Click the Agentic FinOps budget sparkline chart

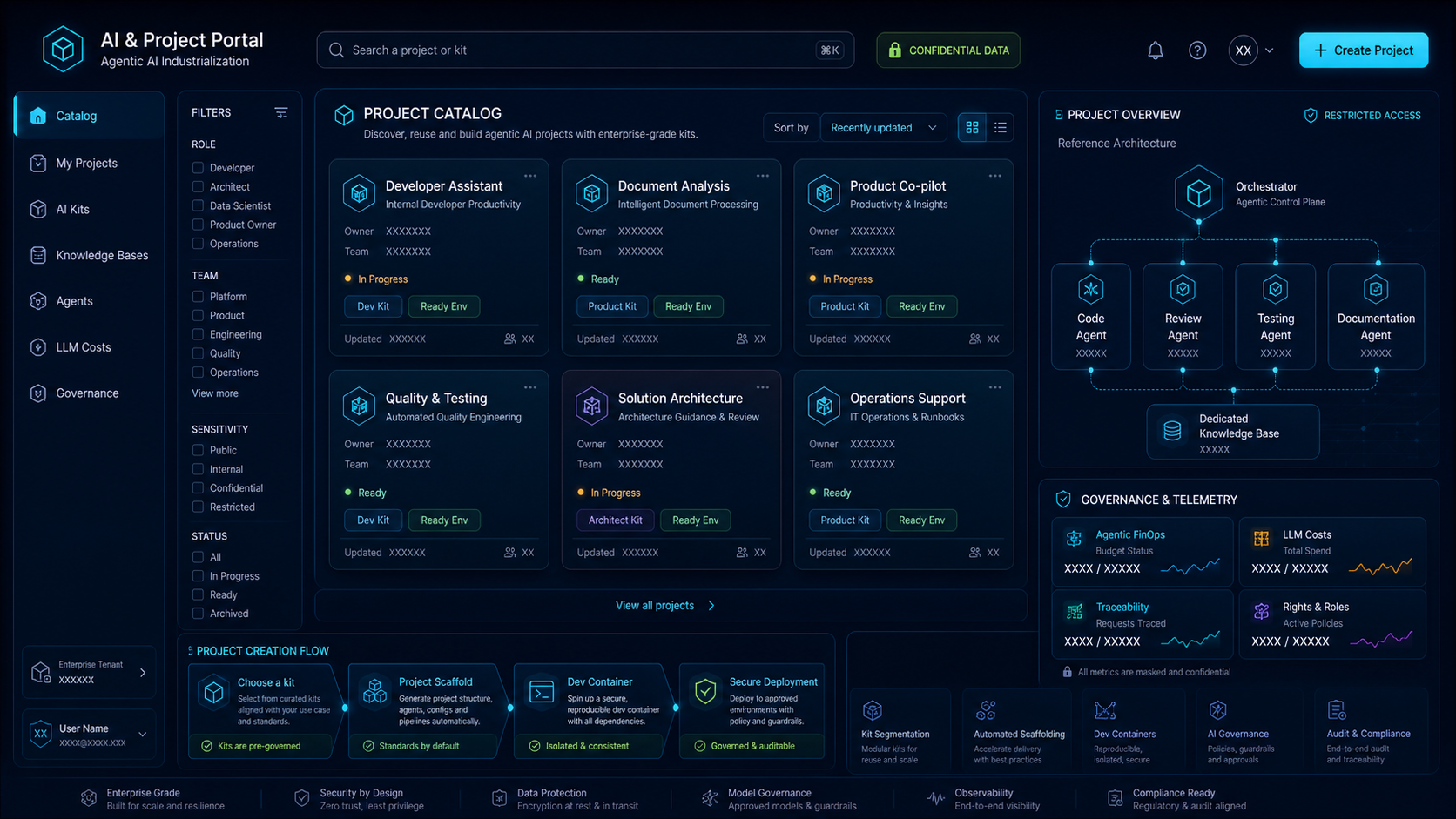pos(1190,567)
